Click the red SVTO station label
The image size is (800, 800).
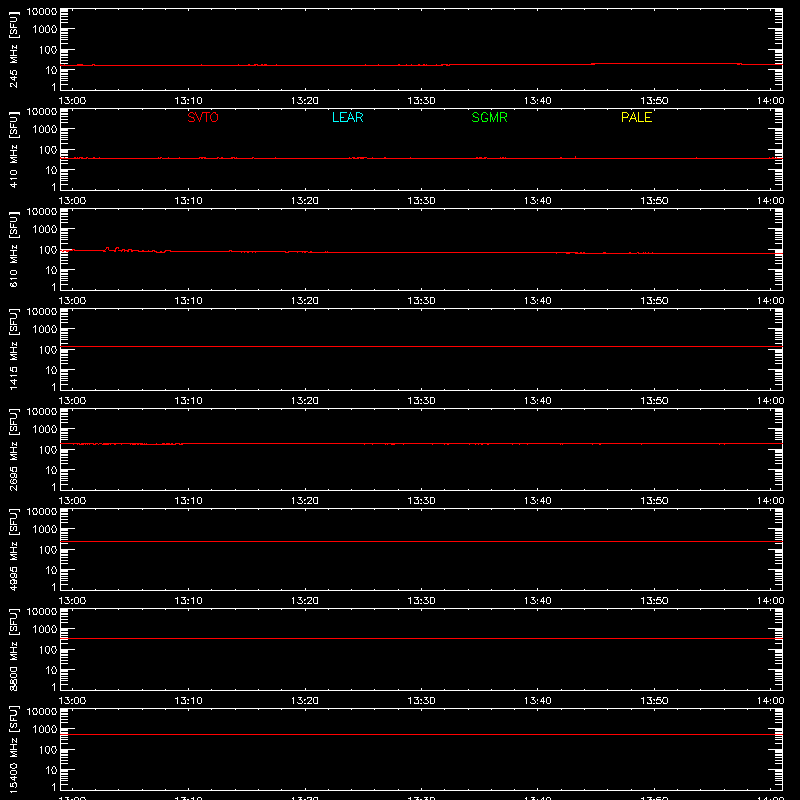[203, 117]
